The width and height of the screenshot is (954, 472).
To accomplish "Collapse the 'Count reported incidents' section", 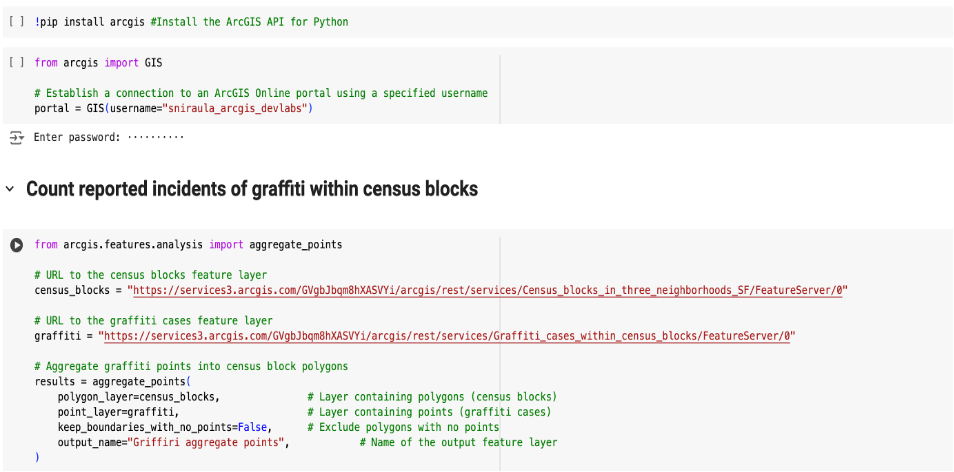I will 10,189.
